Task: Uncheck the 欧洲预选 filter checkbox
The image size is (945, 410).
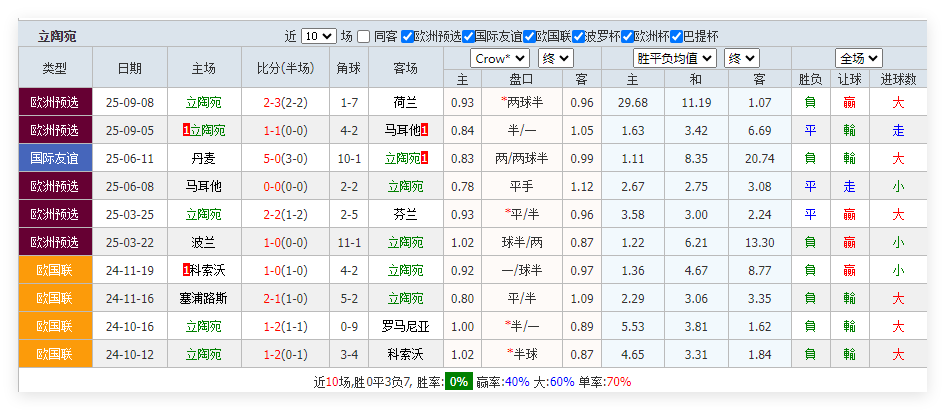Action: [407, 36]
